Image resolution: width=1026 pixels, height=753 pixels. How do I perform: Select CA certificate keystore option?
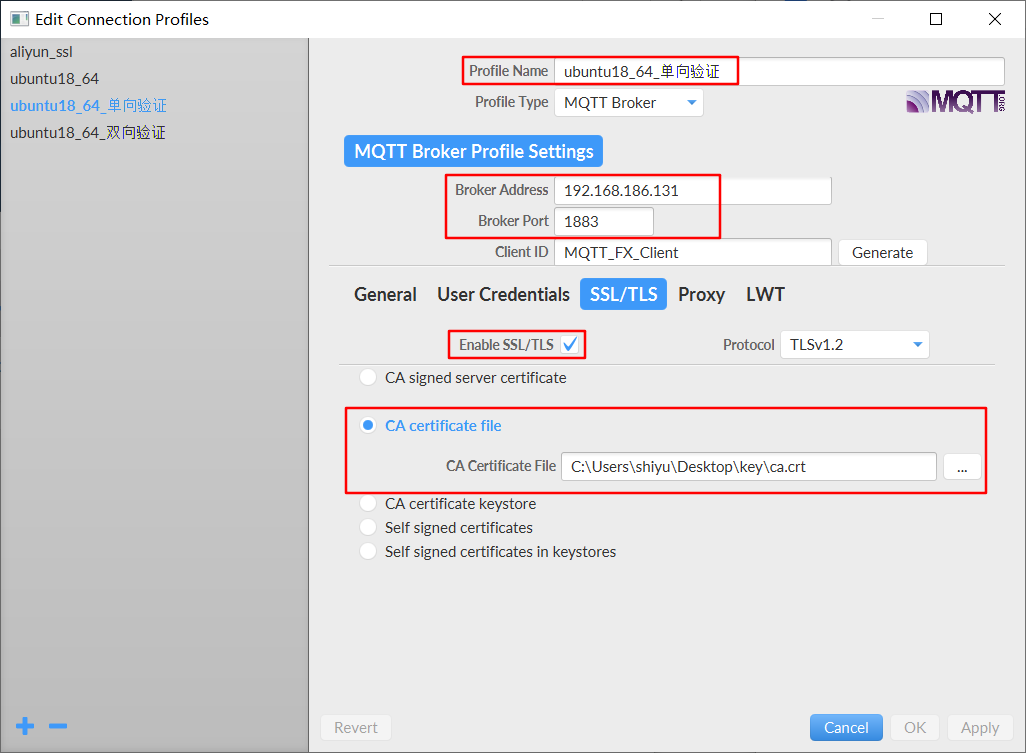point(367,503)
